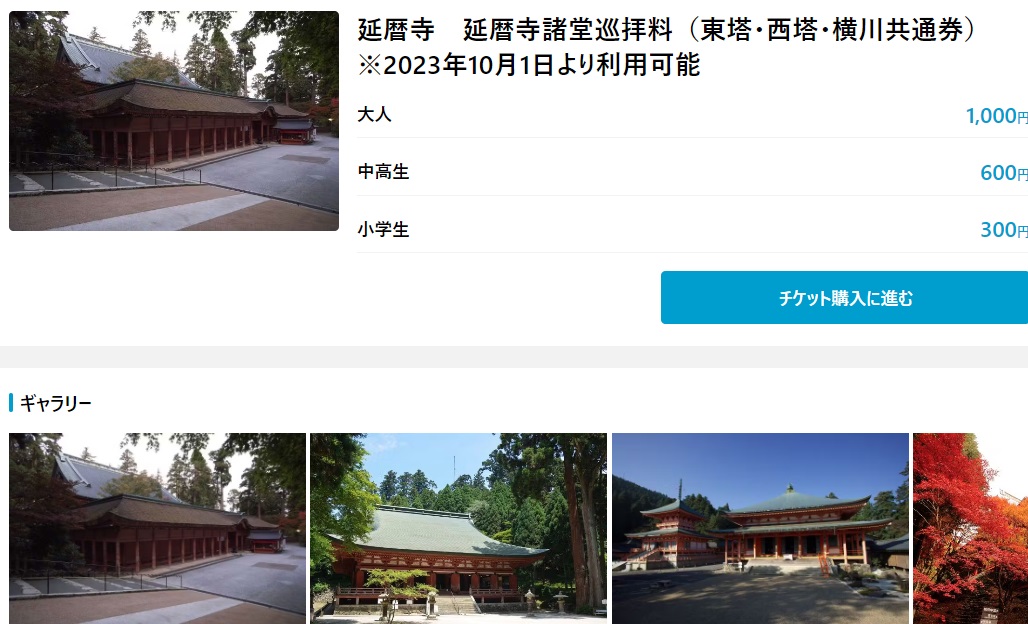Select the red autumn leaves gallery image
Viewport: 1028px width, 624px height.
tap(970, 528)
